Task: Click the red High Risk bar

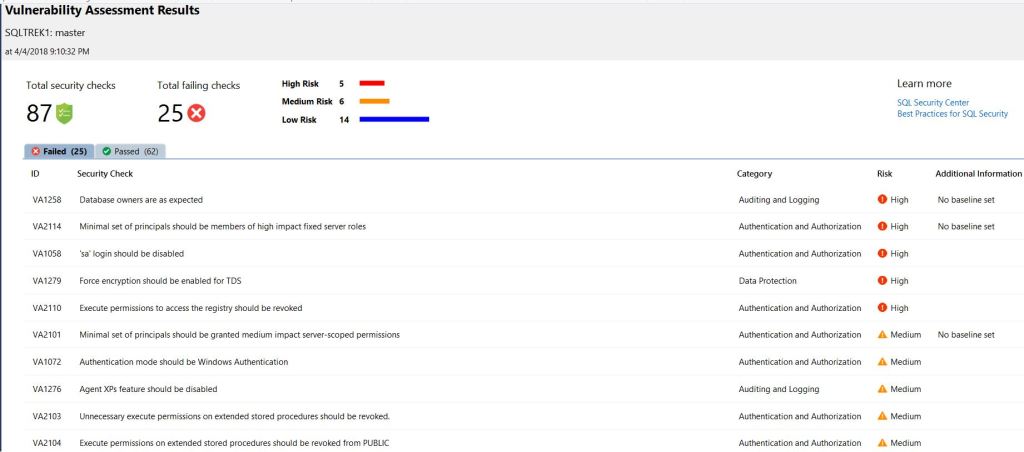Action: [371, 83]
